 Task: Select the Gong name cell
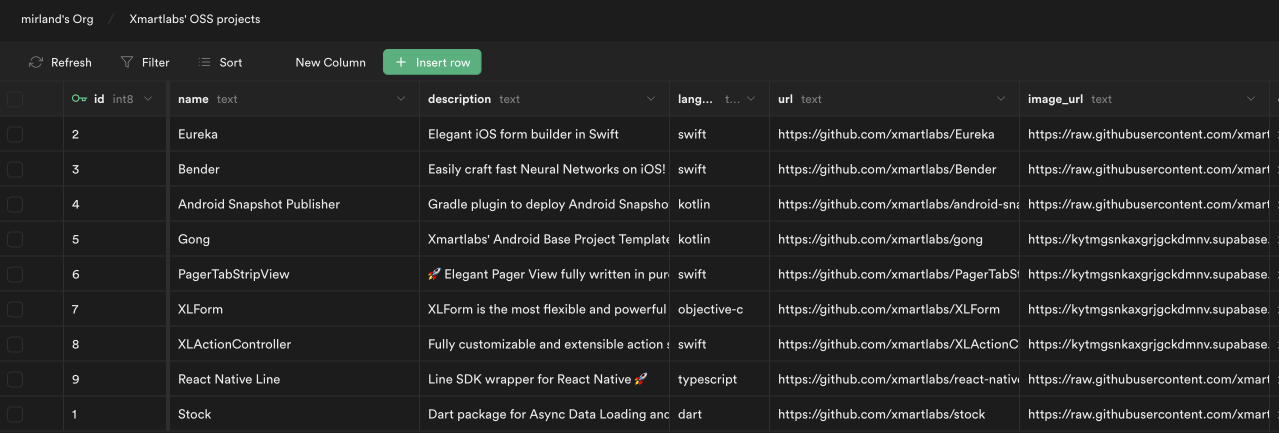(294, 239)
